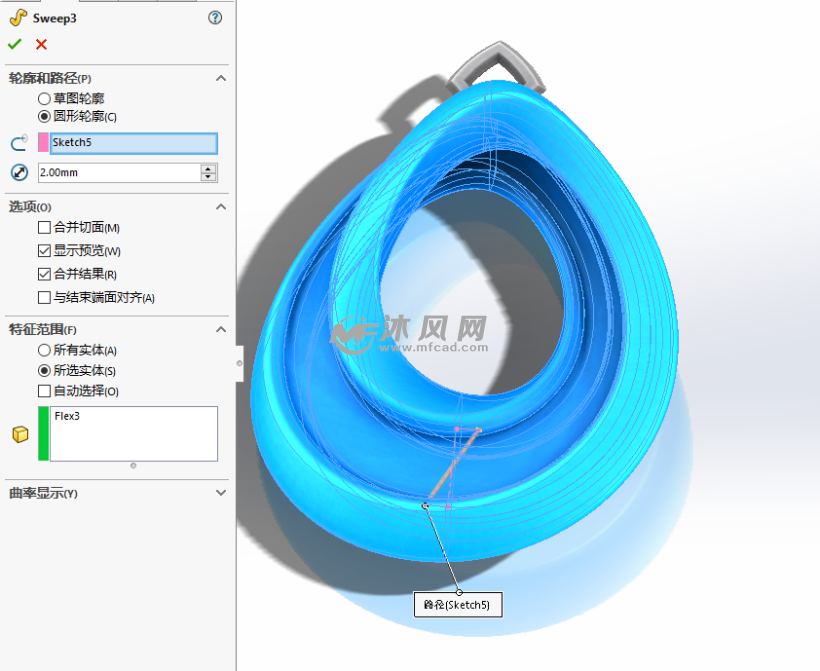
Task: Uncheck the 合并结果(R) checkbox
Action: click(44, 274)
